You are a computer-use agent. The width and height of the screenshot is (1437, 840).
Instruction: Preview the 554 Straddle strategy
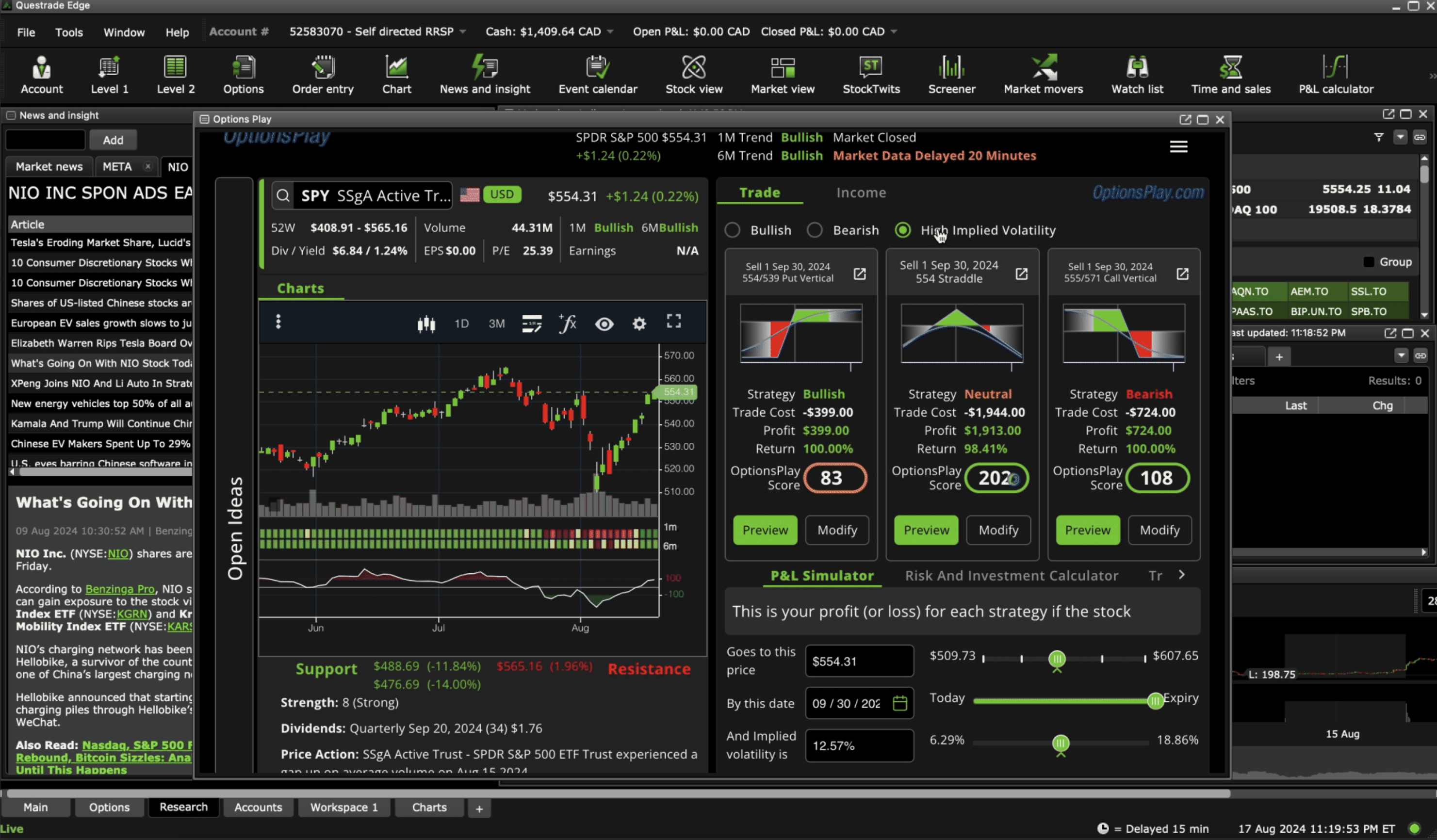point(926,530)
